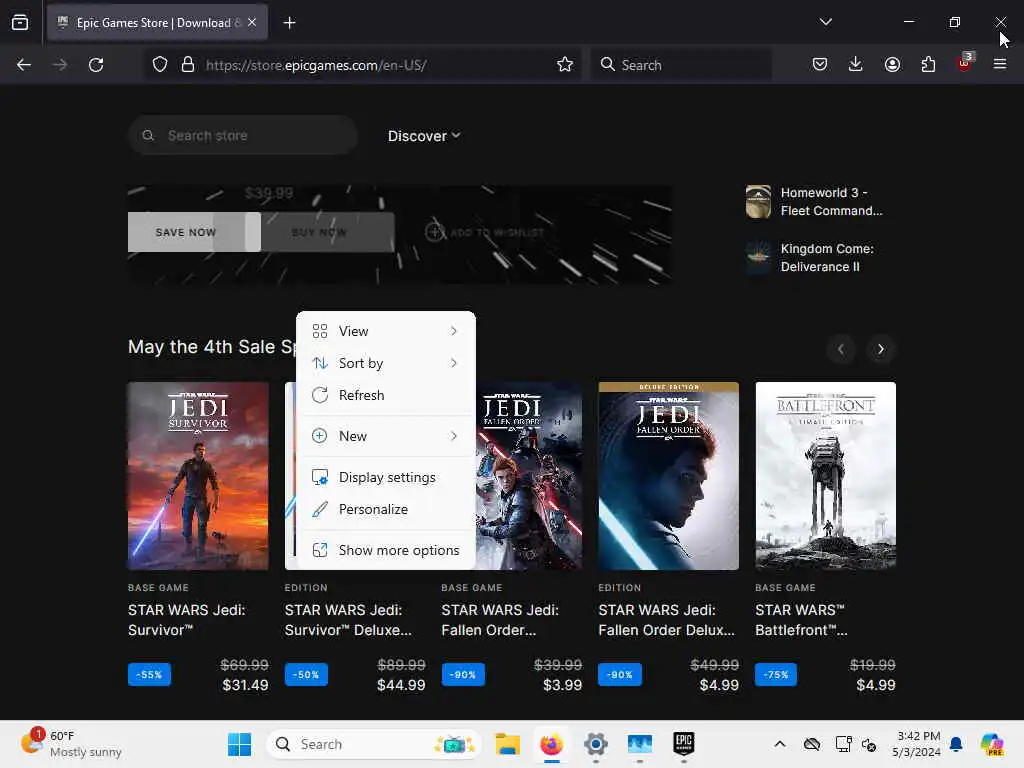Viewport: 1024px width, 768px height.
Task: Select Personalize in context menu
Action: 385,509
